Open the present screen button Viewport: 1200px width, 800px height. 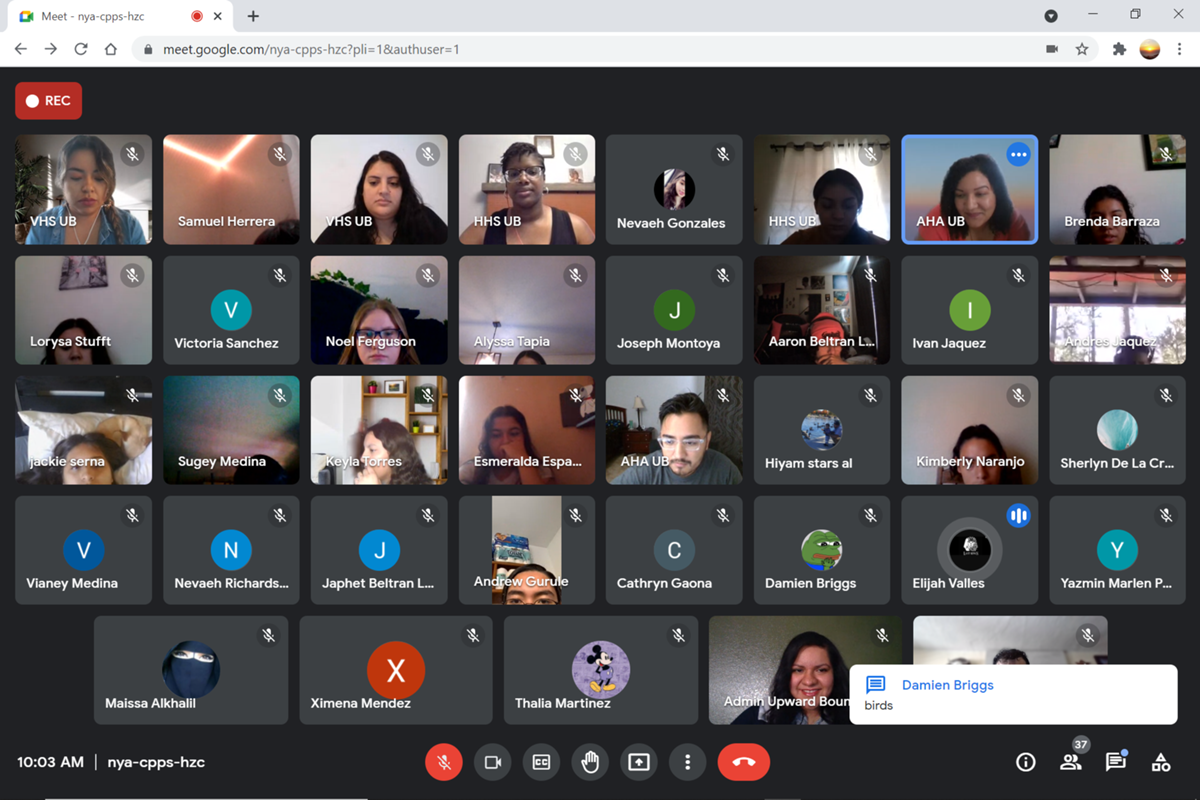(x=639, y=762)
